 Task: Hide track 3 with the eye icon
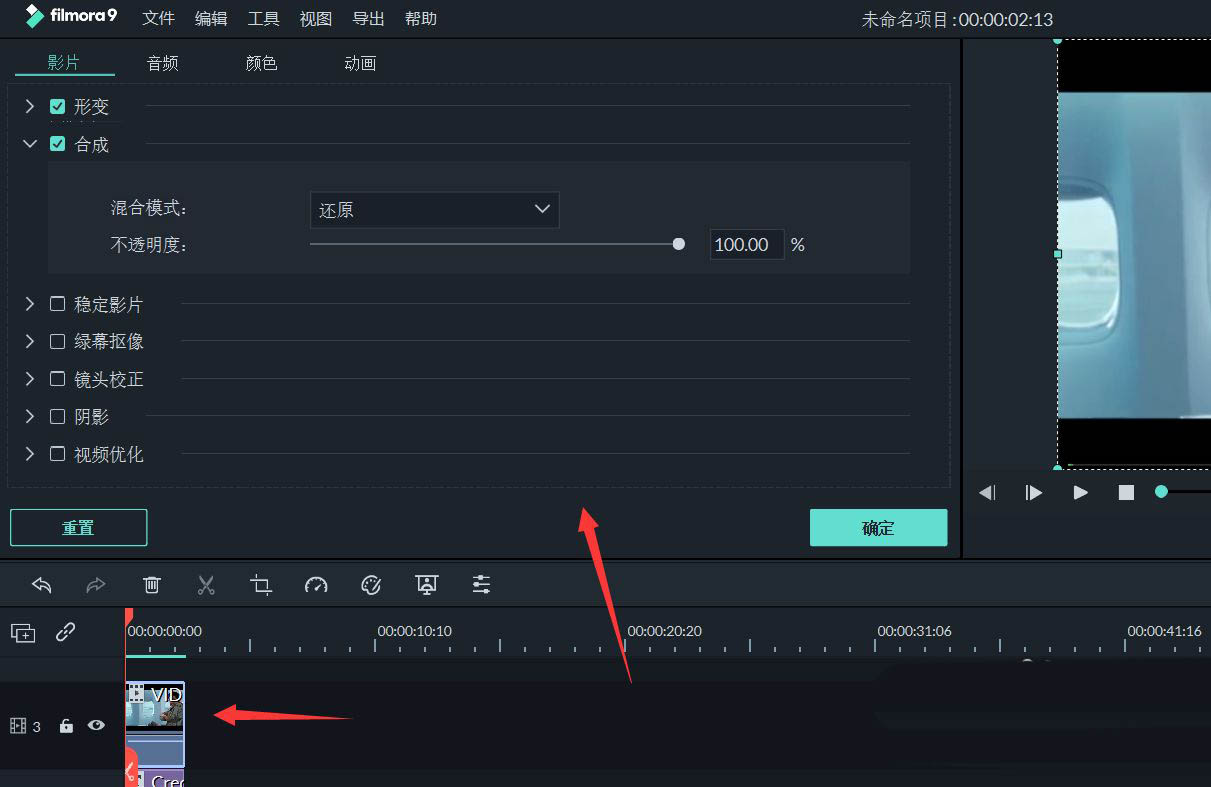pos(96,726)
